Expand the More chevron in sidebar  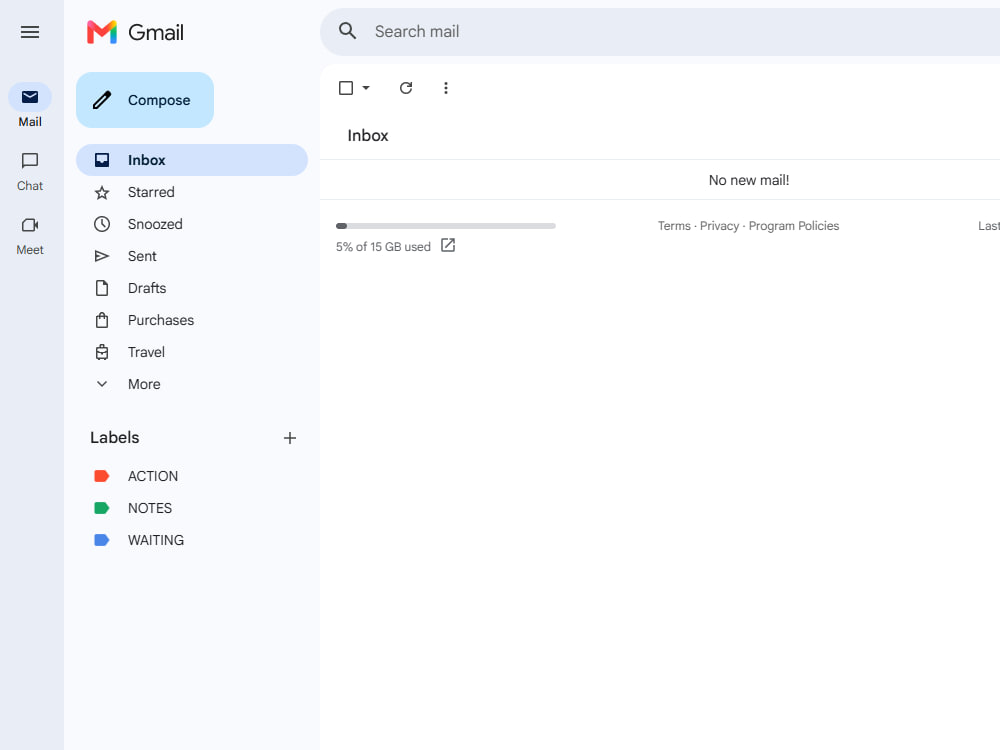[102, 384]
